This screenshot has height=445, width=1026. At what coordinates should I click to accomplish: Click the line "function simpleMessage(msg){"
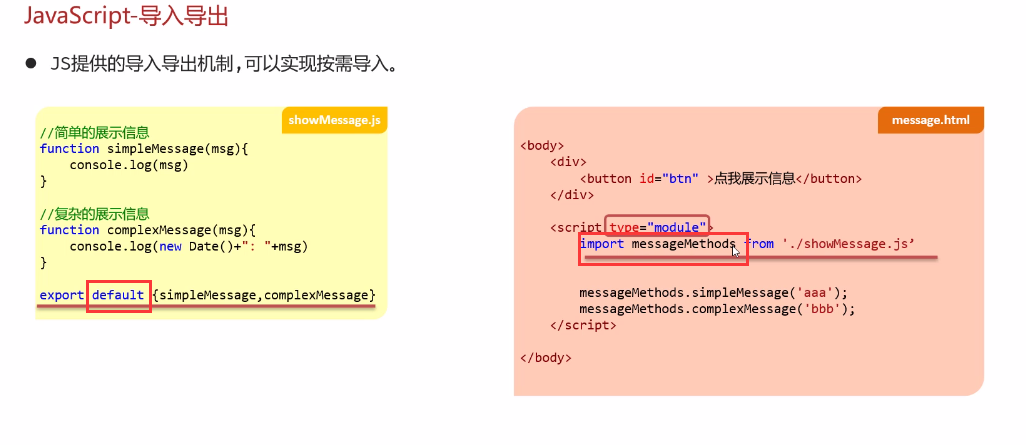tap(144, 149)
